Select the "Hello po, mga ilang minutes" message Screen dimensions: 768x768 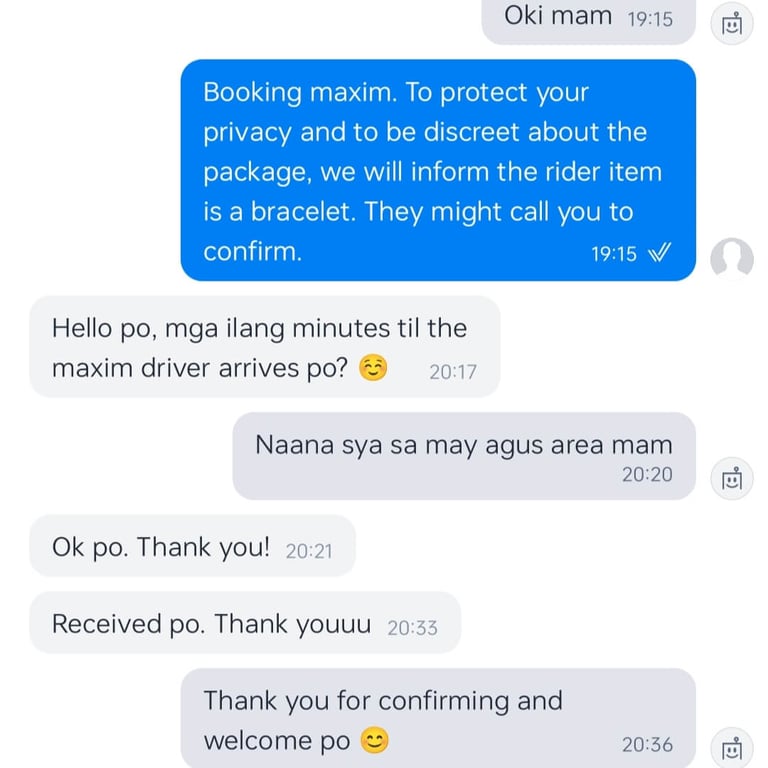pyautogui.click(x=264, y=346)
